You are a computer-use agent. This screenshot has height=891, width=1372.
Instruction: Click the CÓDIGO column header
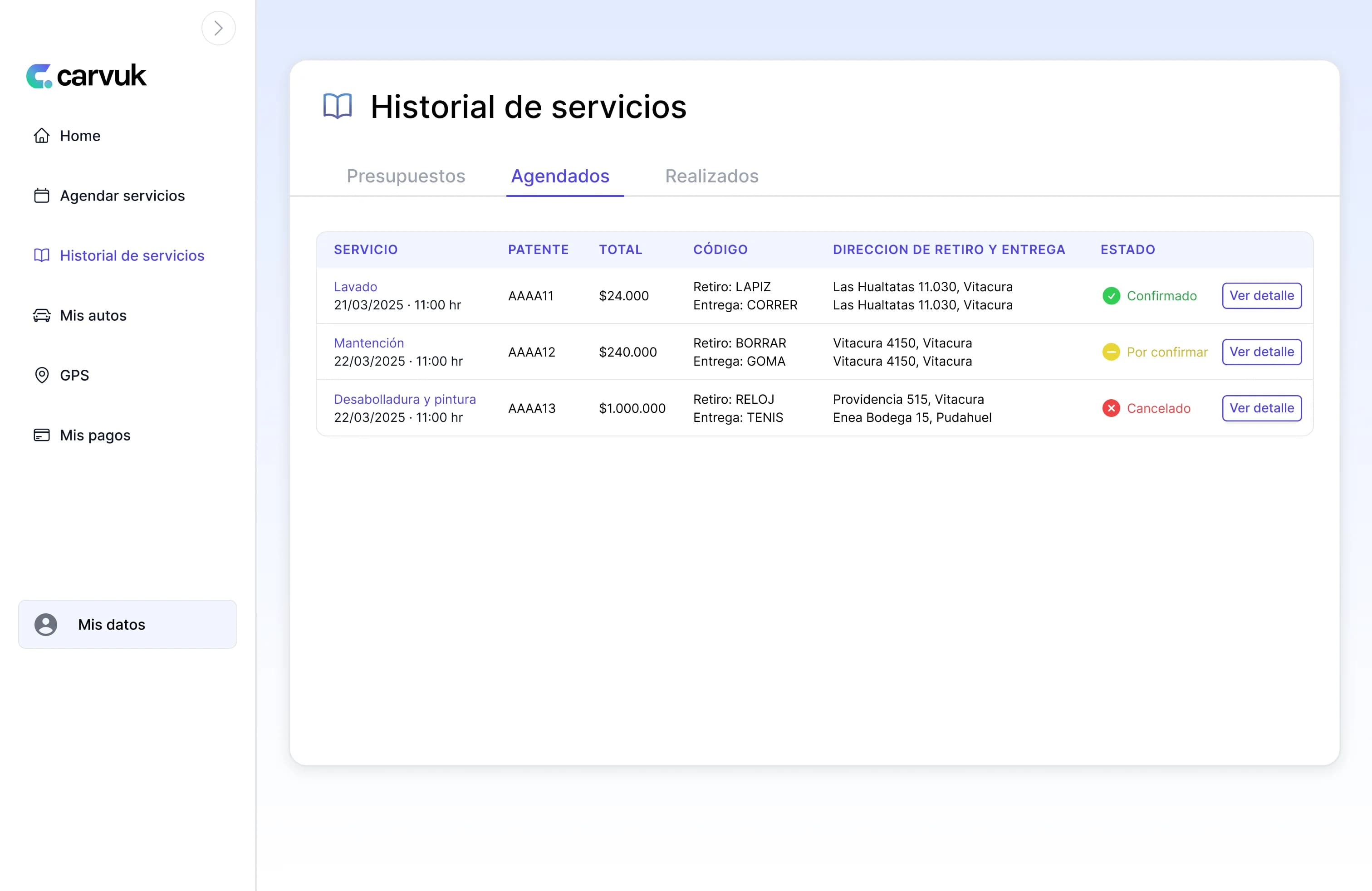pos(720,250)
